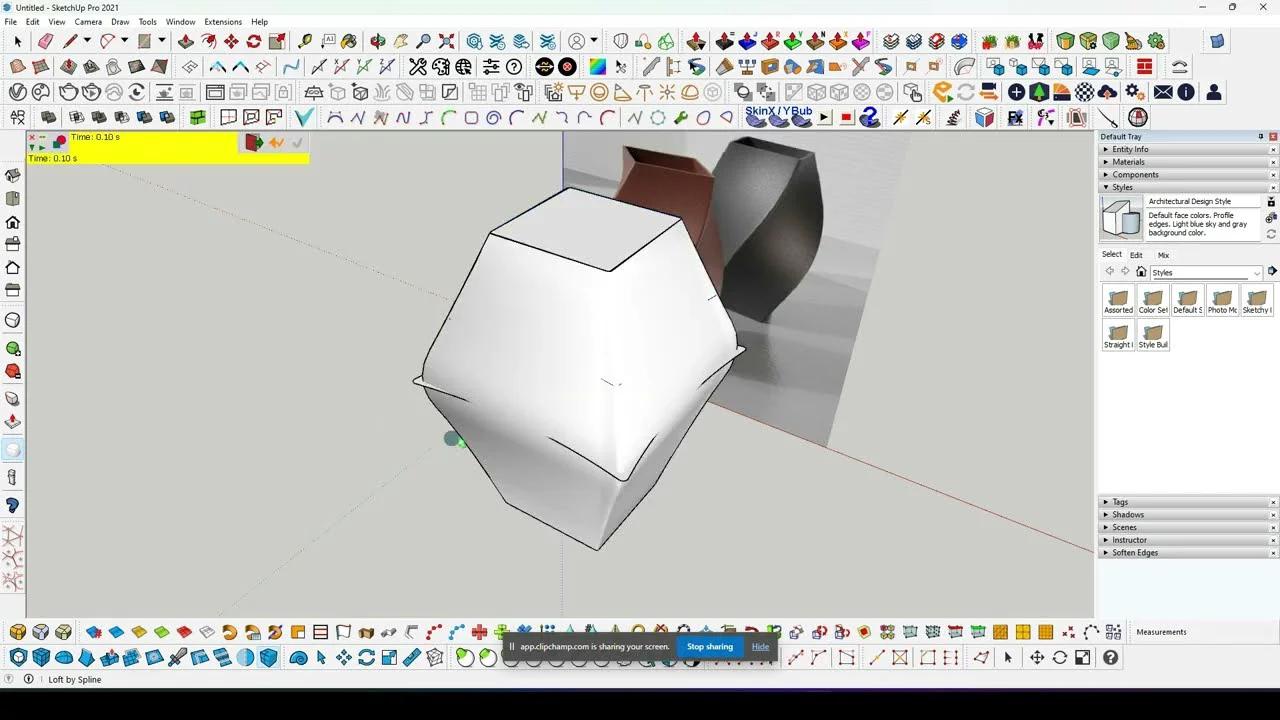Open the Extensions menu

coord(223,21)
